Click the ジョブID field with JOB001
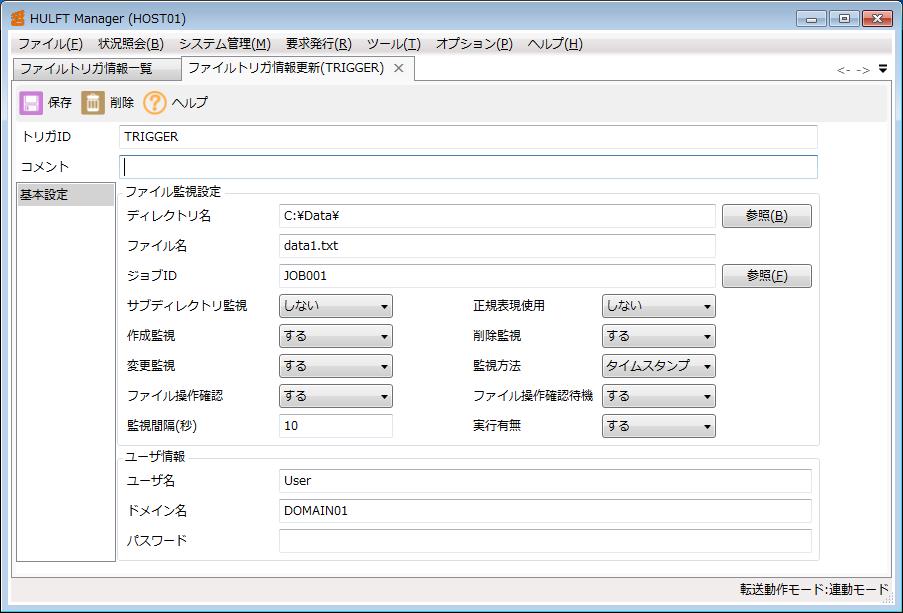The width and height of the screenshot is (903, 613). (x=498, y=276)
